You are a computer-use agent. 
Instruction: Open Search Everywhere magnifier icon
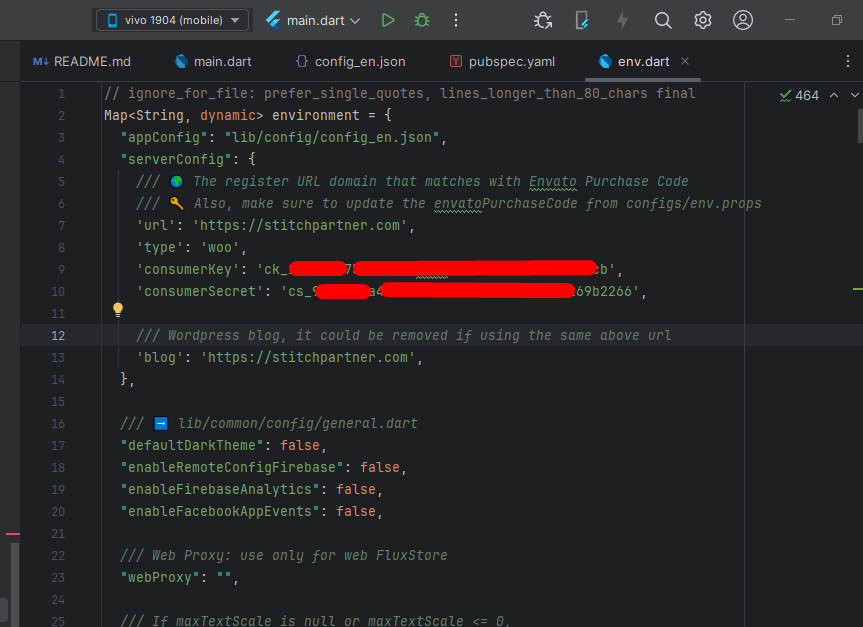663,20
